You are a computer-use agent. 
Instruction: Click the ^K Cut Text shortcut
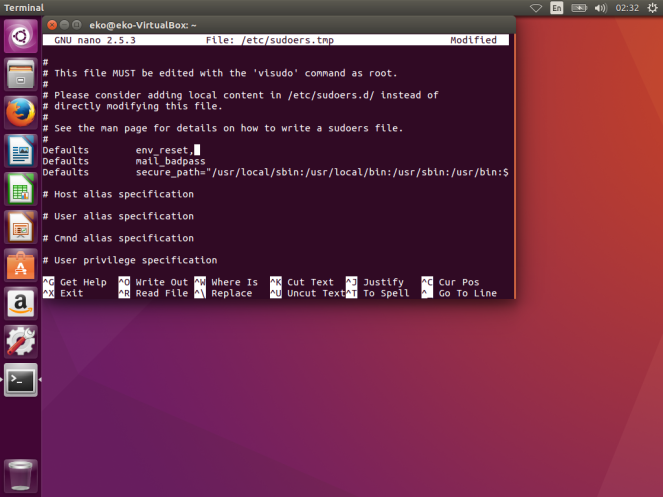tap(302, 282)
